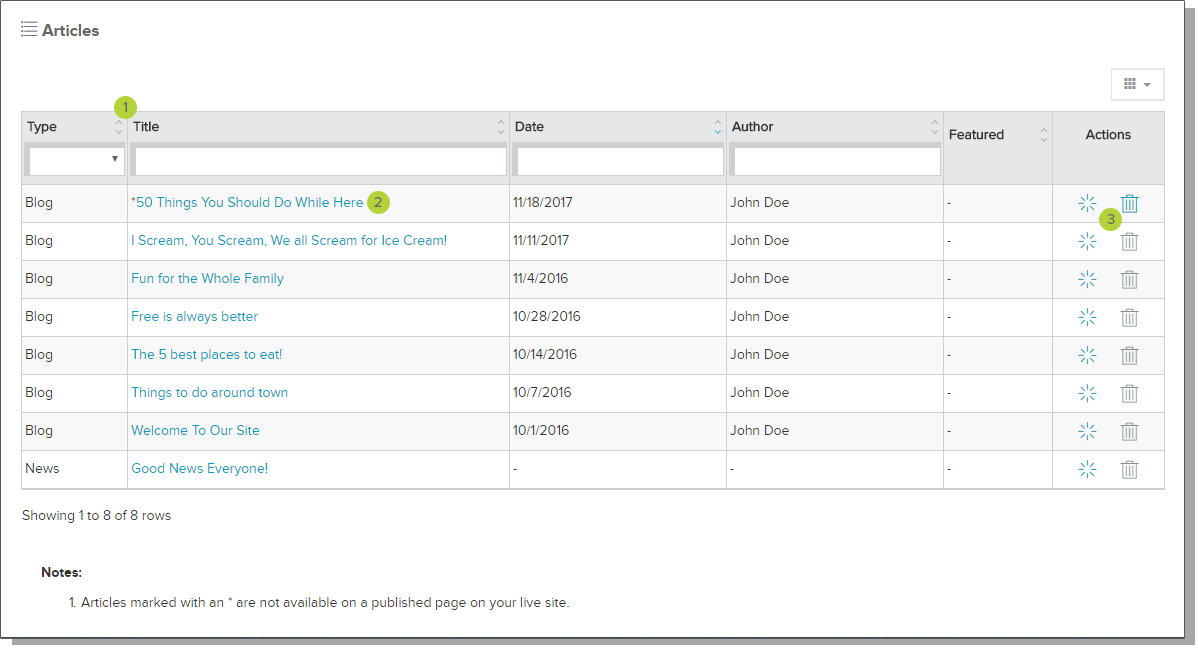Sort table by the Date column
1198x652 pixels.
(530, 127)
